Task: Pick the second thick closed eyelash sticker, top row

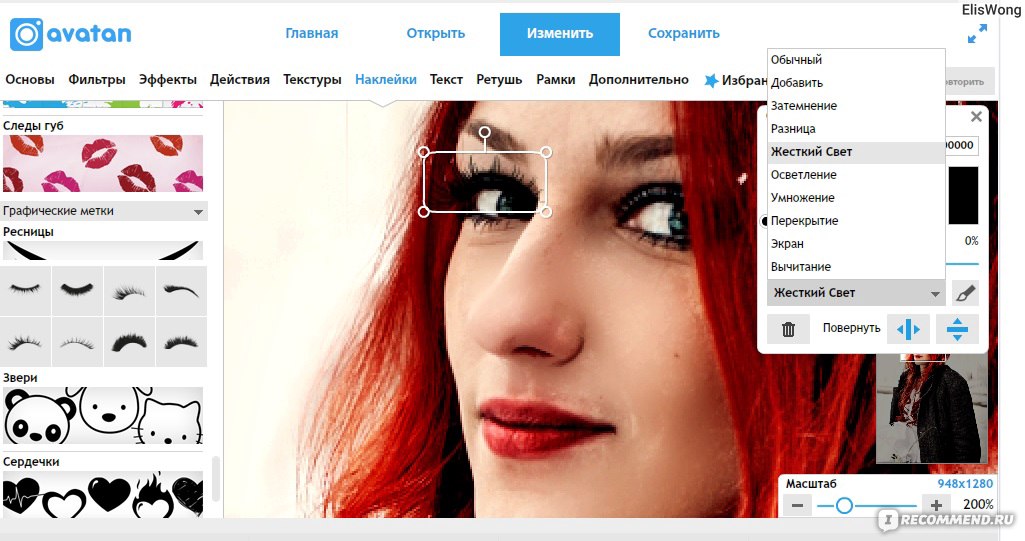Action: pyautogui.click(x=77, y=291)
